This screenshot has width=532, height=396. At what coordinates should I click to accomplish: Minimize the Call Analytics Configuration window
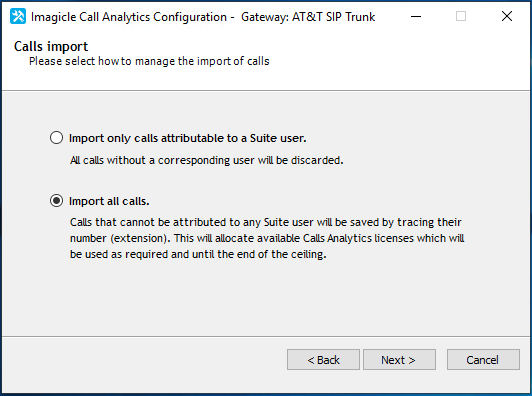(x=416, y=16)
